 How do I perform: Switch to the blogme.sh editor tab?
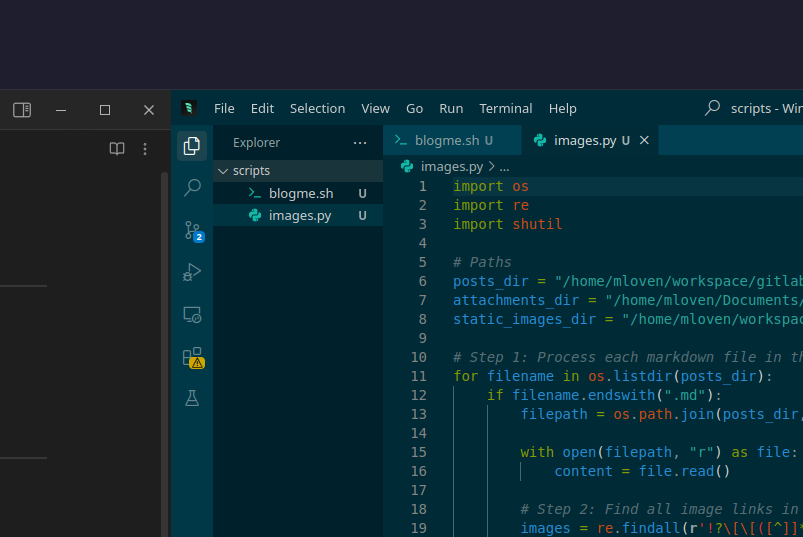coord(447,141)
